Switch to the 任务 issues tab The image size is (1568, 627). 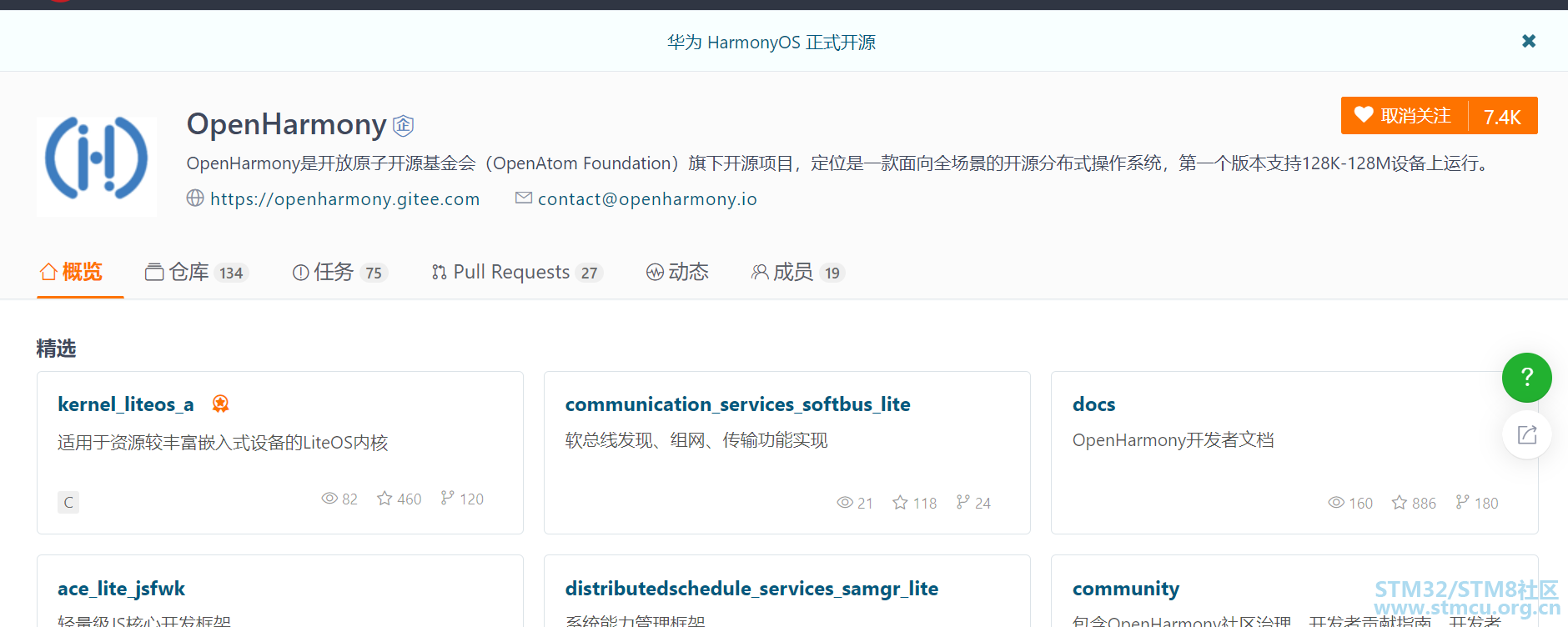[339, 273]
